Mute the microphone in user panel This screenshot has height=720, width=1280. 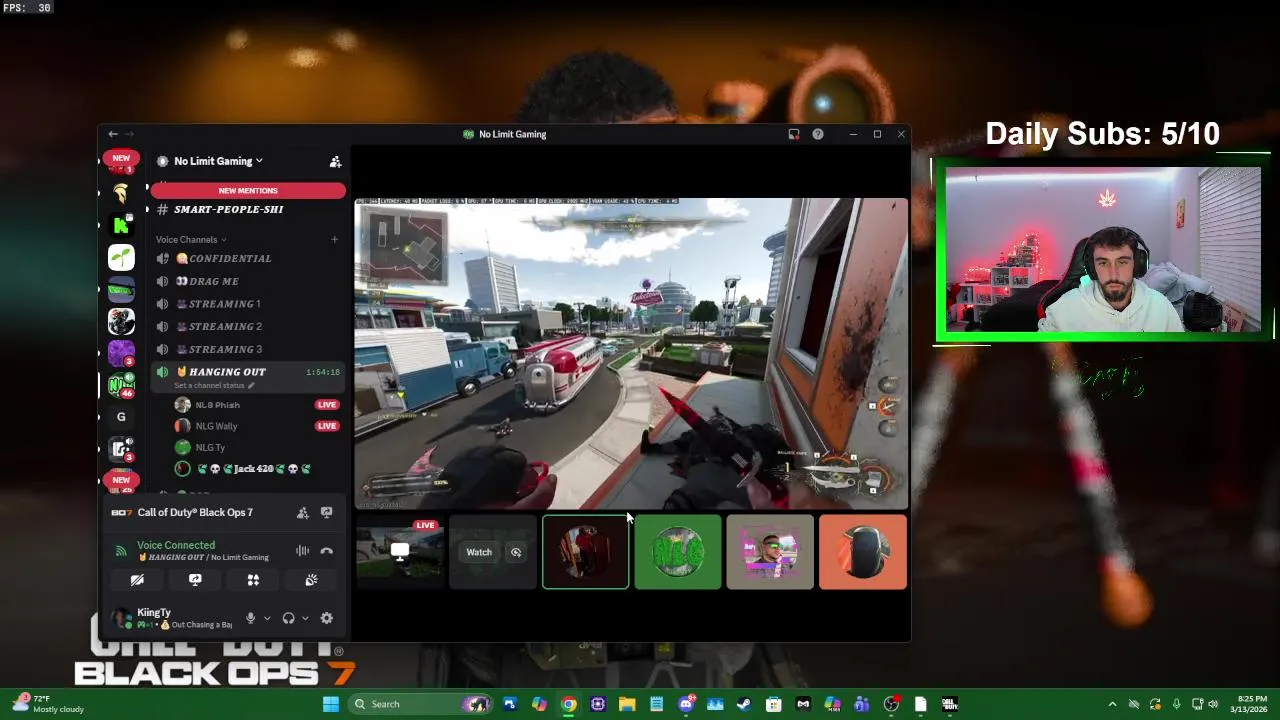pyautogui.click(x=250, y=618)
